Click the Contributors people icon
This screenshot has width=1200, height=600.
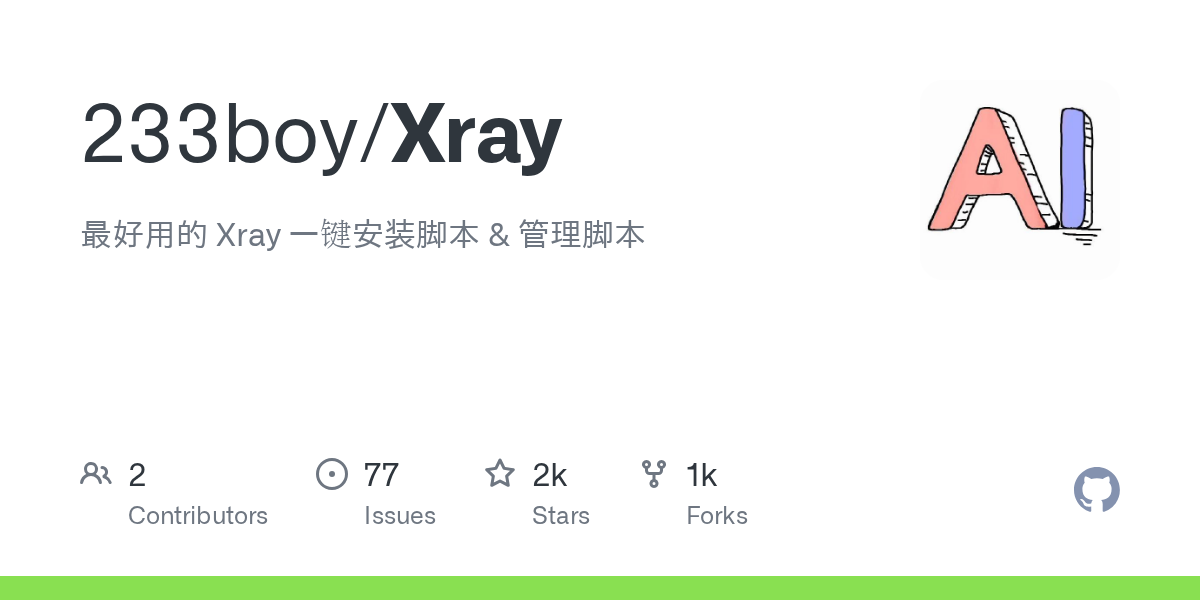[96, 473]
